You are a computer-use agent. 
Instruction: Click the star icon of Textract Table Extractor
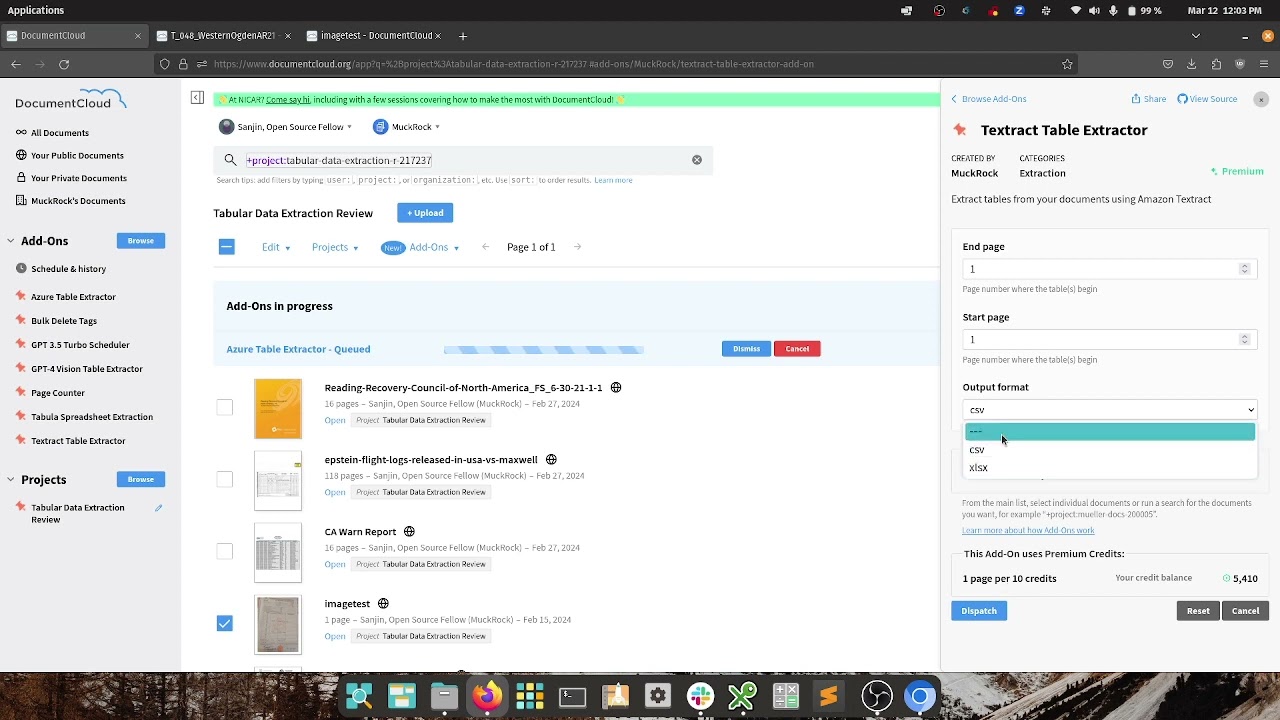[960, 130]
